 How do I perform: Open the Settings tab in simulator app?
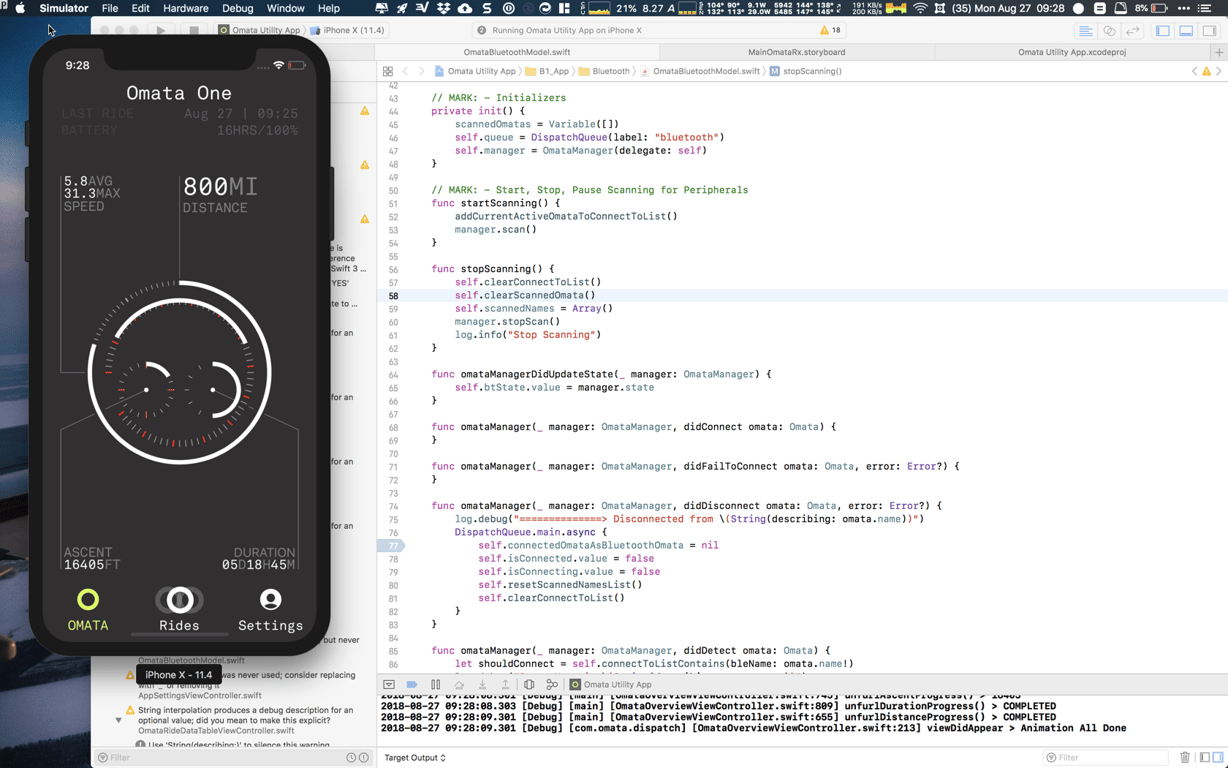tap(270, 610)
